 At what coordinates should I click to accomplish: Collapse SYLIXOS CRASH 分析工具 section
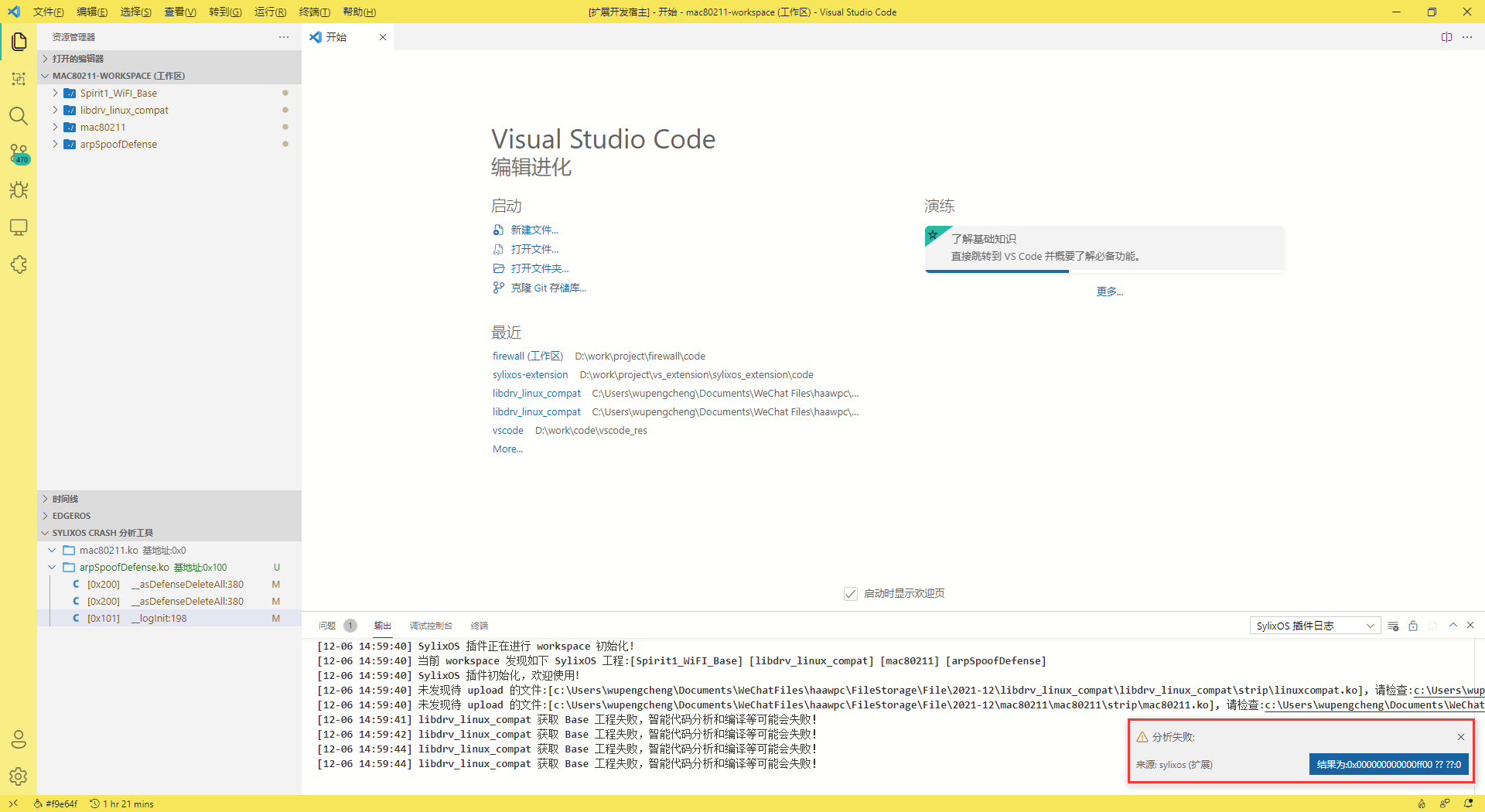pyautogui.click(x=169, y=533)
